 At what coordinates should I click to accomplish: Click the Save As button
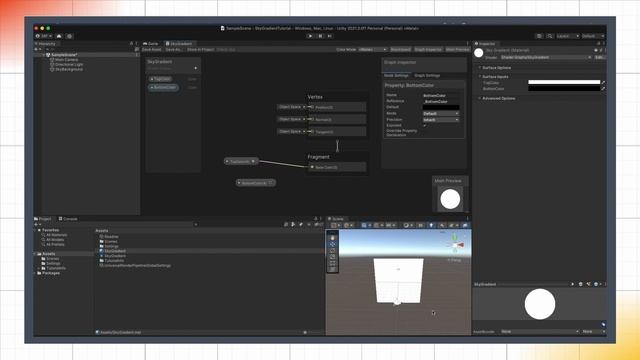[x=173, y=49]
